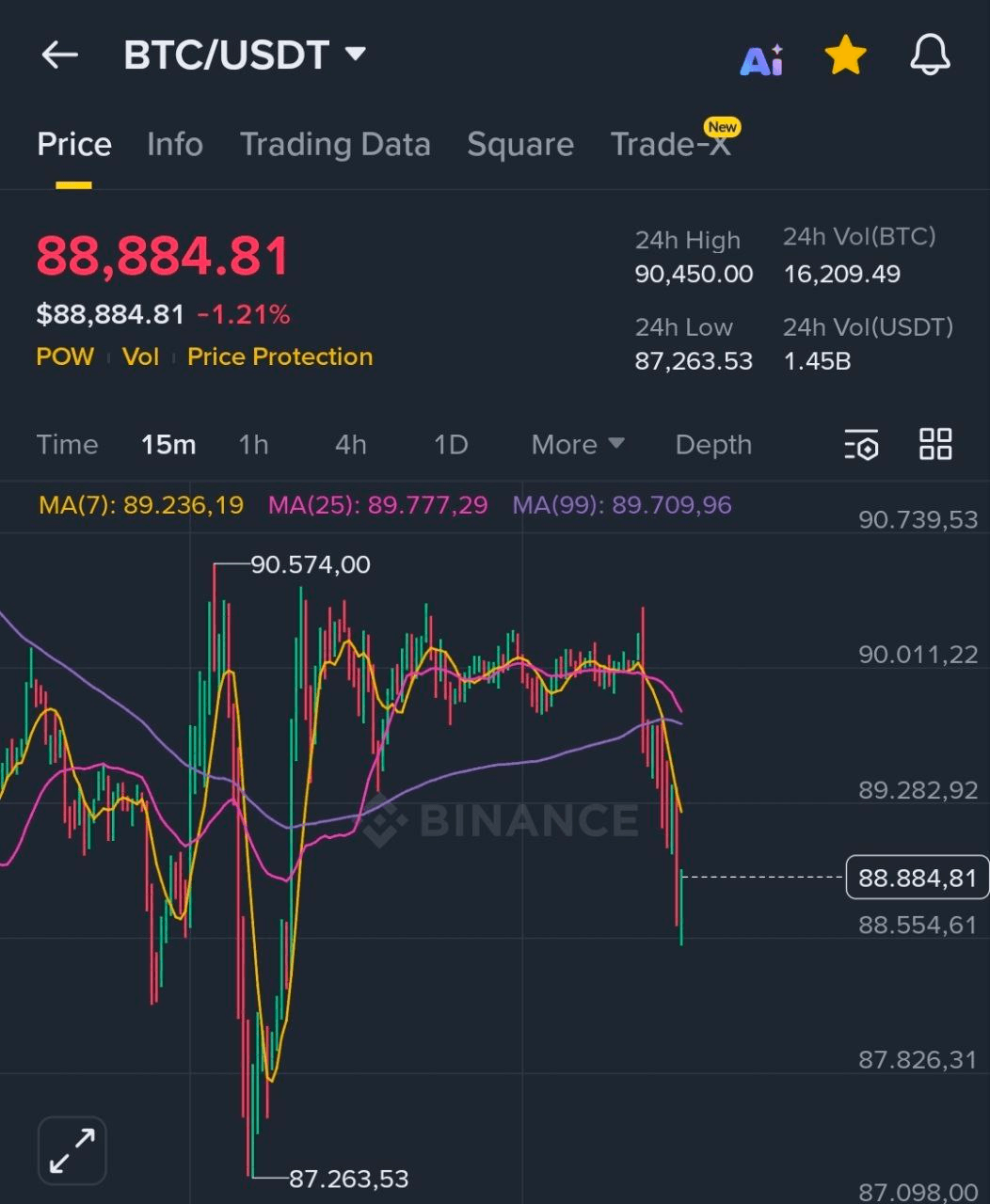Open price alert bell icon
990x1204 pixels.
pyautogui.click(x=930, y=56)
